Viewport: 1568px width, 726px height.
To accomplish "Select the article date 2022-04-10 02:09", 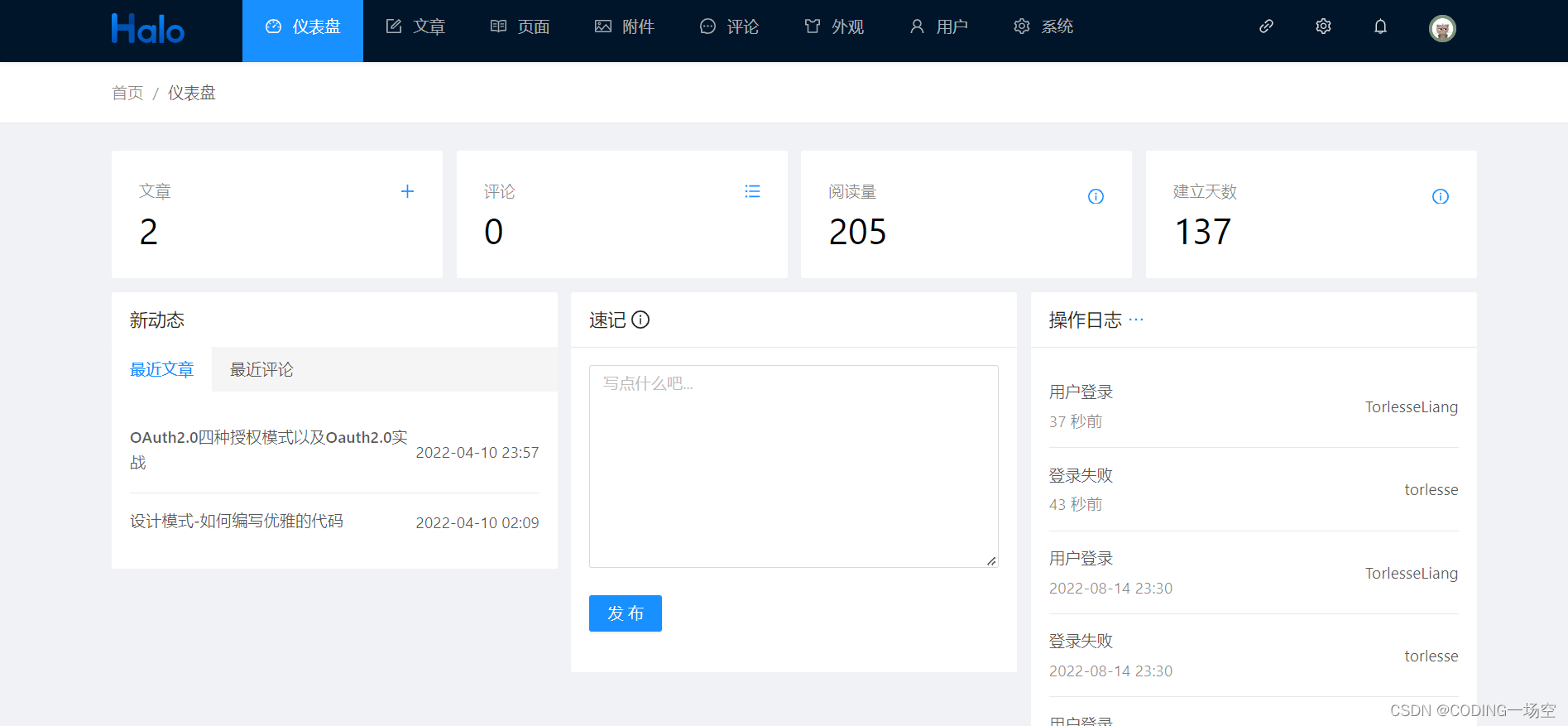I will tap(477, 523).
